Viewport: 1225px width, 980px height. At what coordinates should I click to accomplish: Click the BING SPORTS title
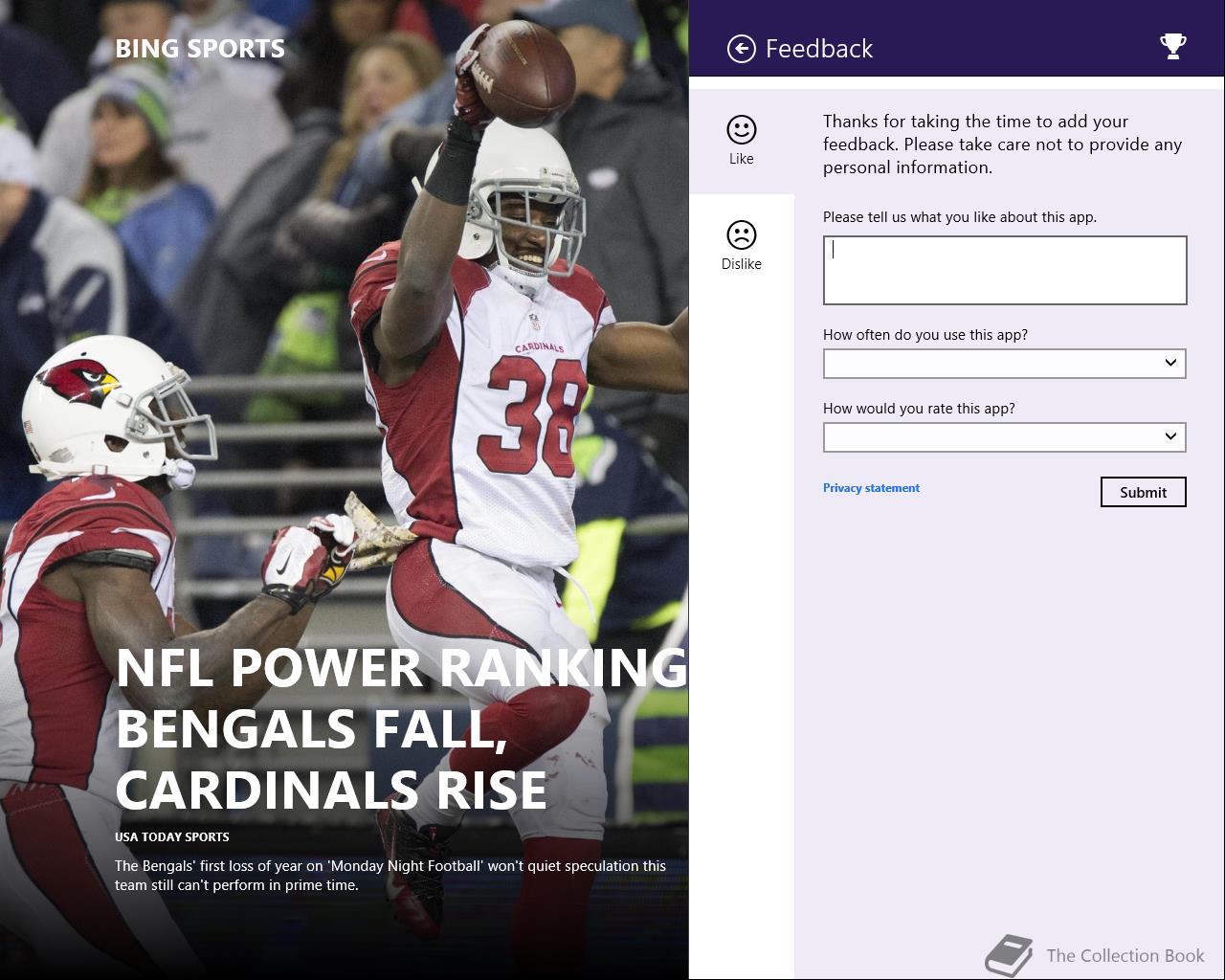[200, 49]
